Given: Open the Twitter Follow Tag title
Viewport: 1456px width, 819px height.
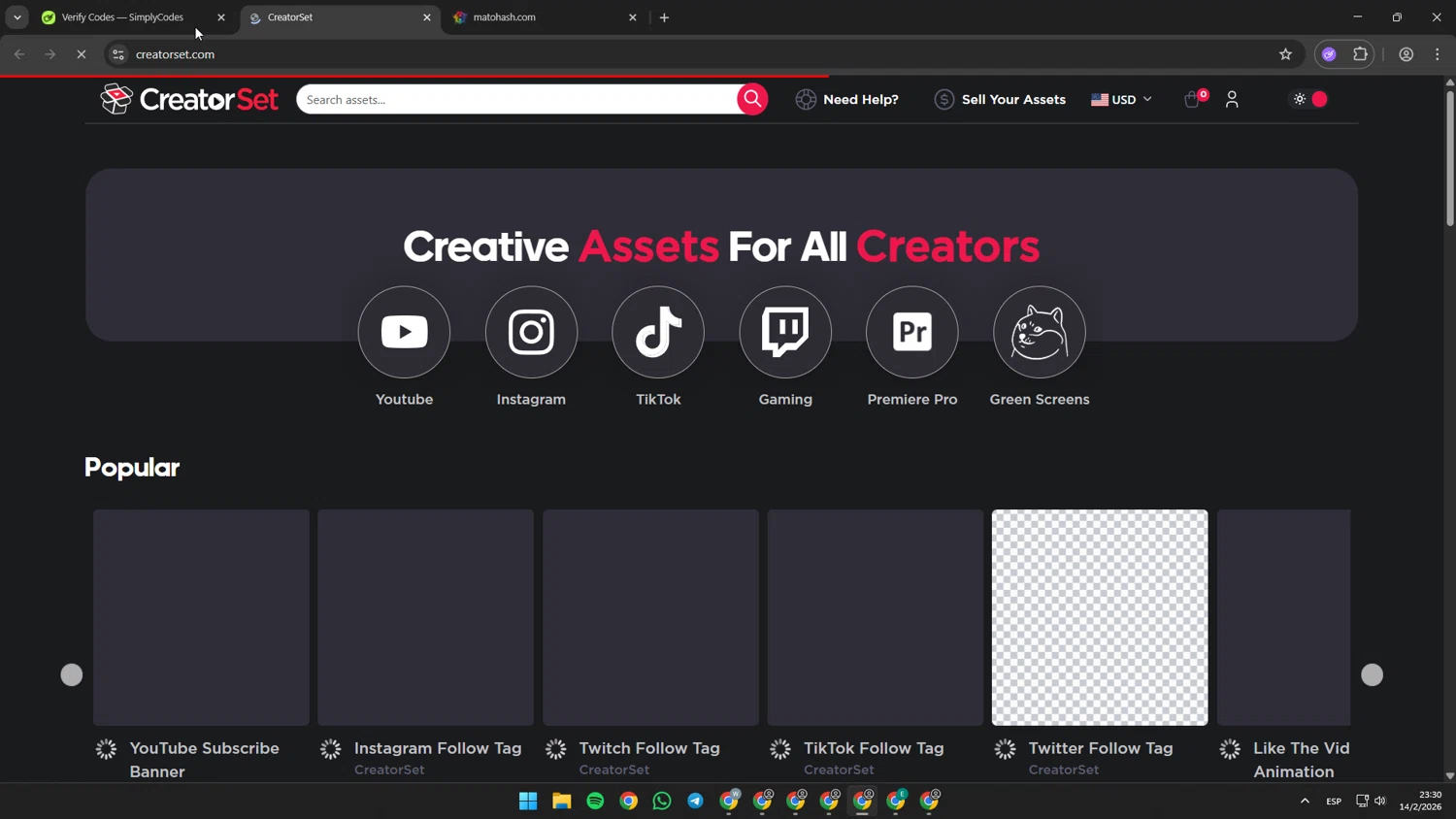Looking at the screenshot, I should click(x=1101, y=748).
